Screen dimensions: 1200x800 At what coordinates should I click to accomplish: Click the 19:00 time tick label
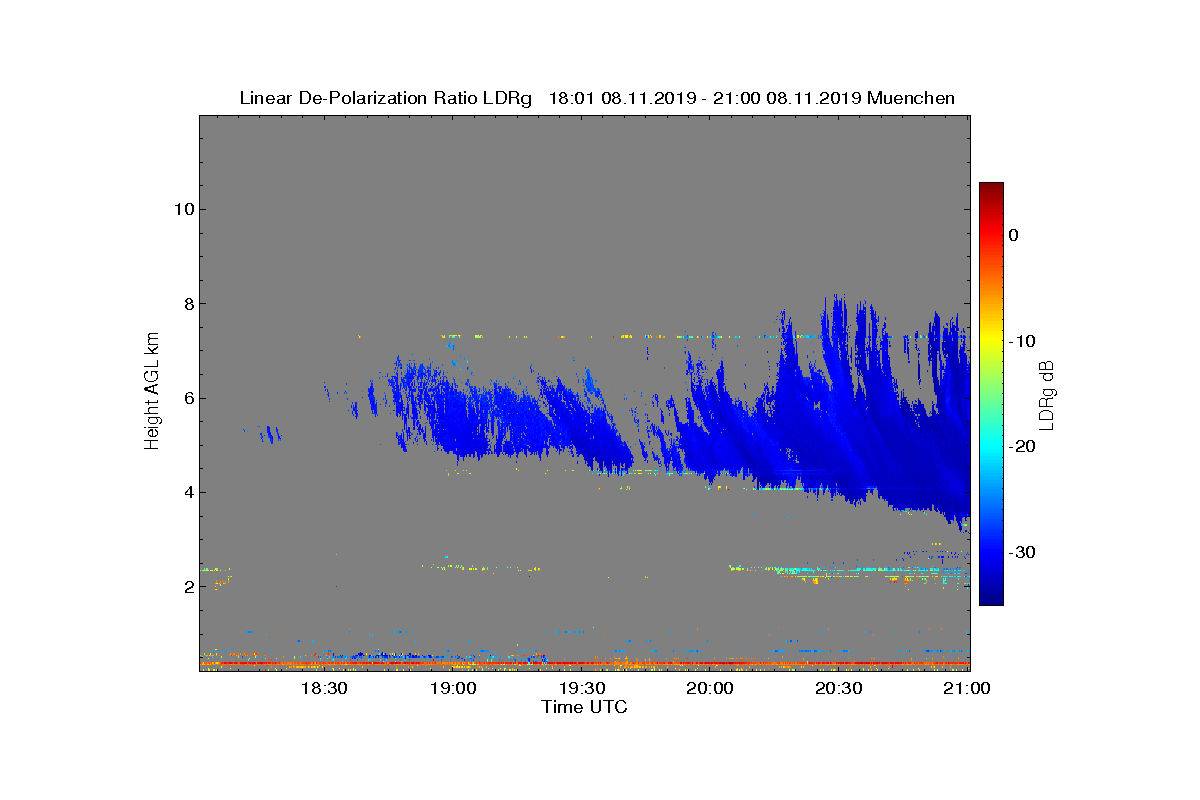pos(453,689)
